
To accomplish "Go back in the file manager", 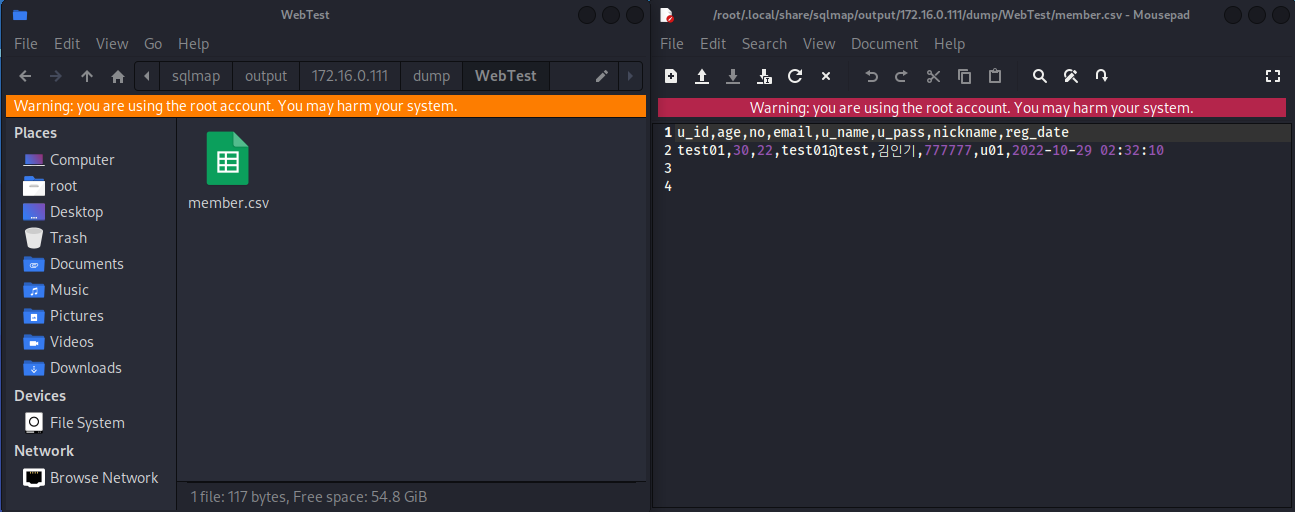I will pyautogui.click(x=25, y=76).
